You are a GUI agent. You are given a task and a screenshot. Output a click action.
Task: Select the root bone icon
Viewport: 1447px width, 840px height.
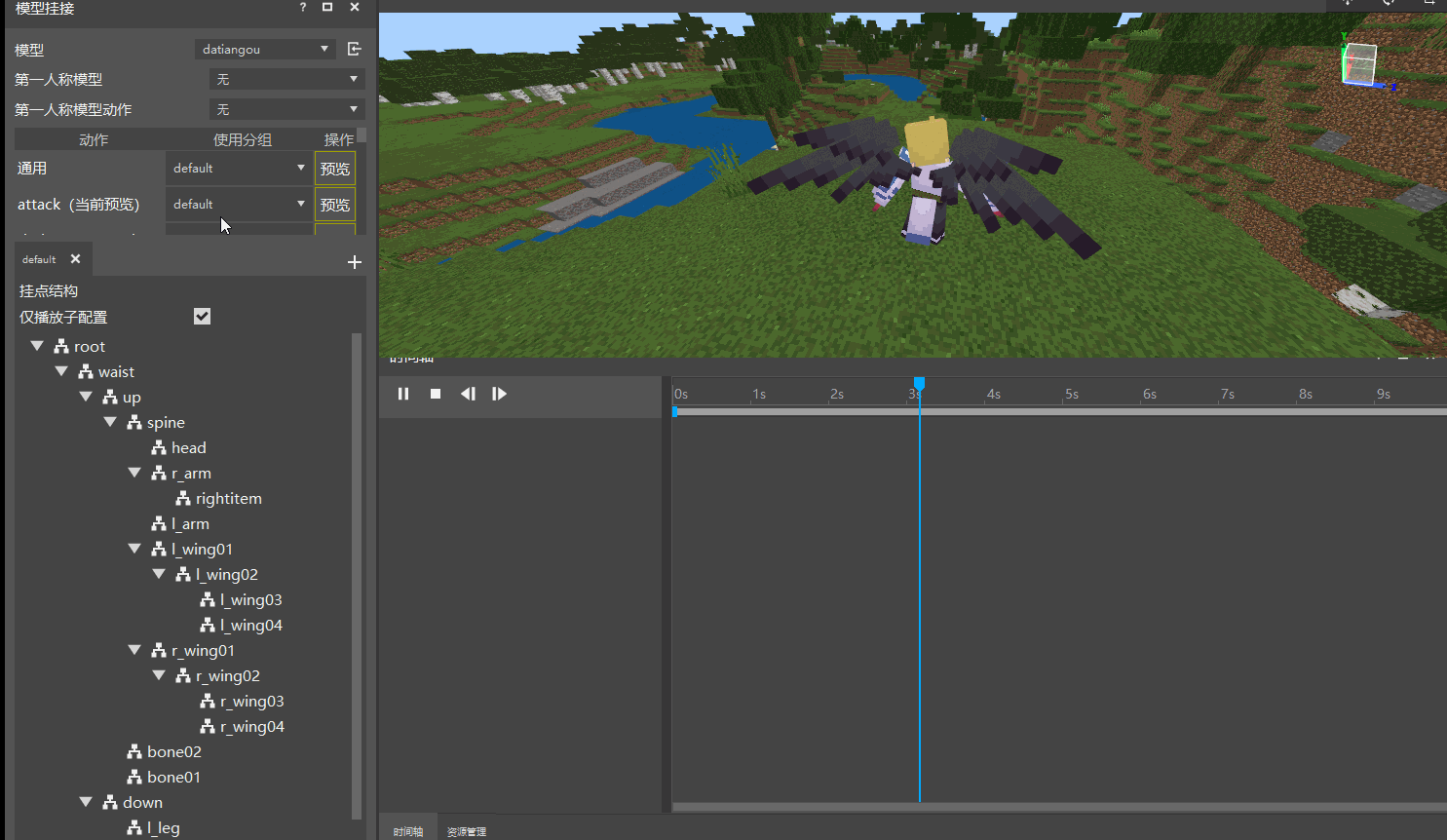61,346
